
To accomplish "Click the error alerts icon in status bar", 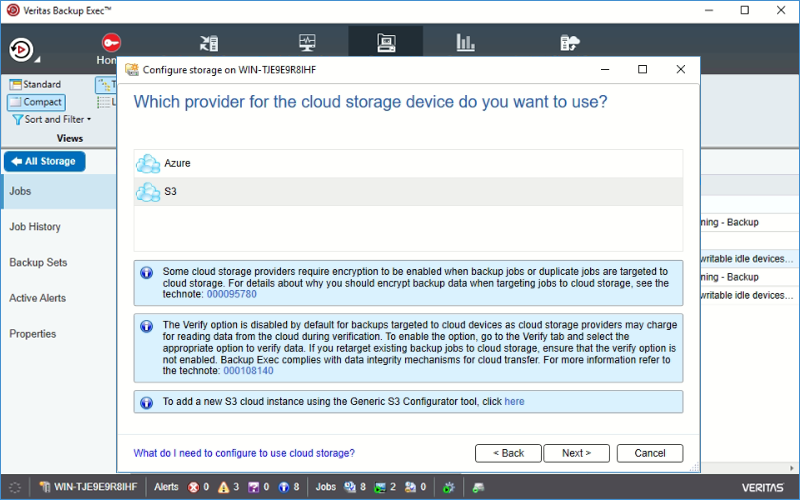I will pyautogui.click(x=193, y=487).
